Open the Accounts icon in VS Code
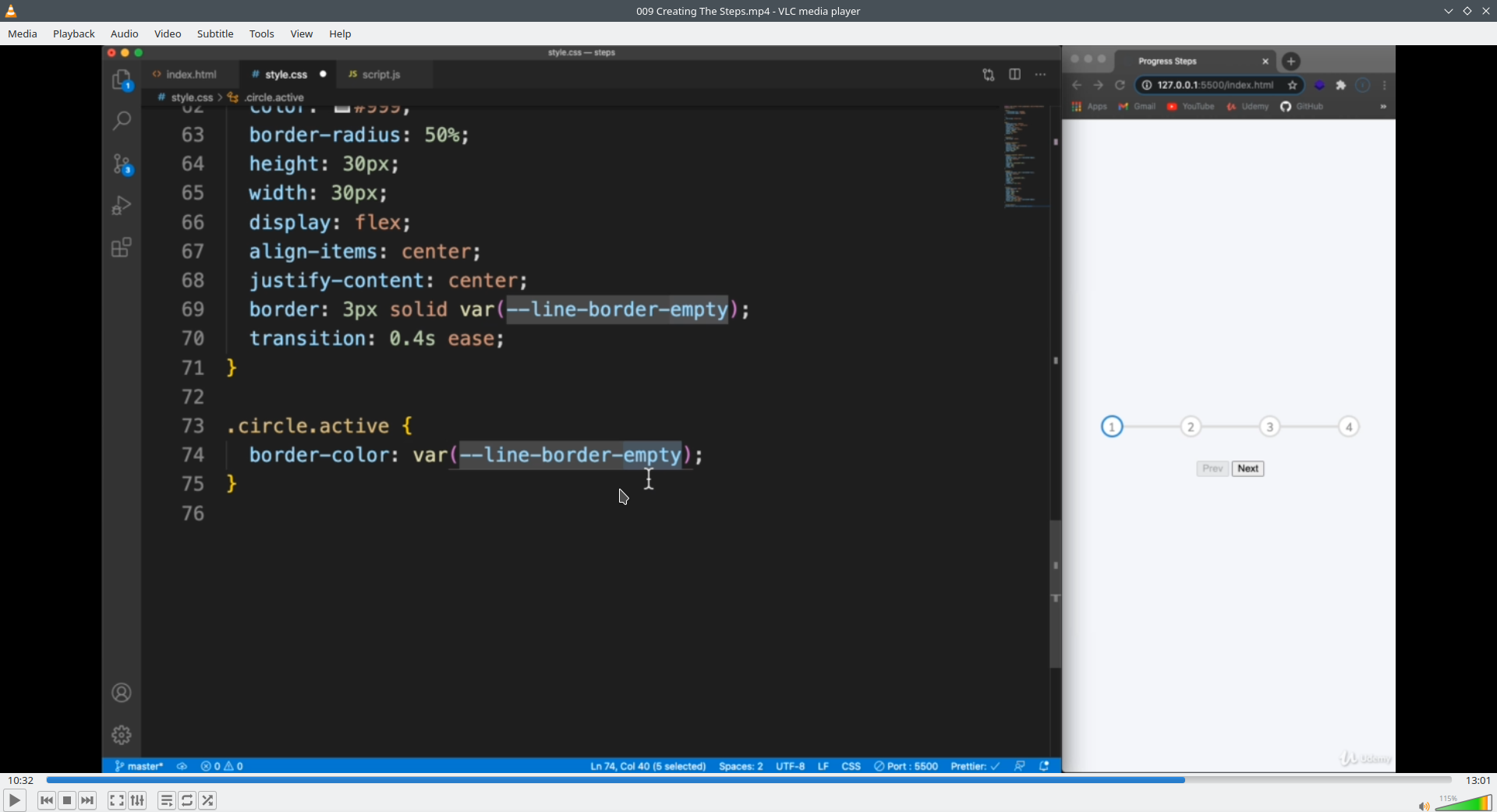 click(x=122, y=693)
